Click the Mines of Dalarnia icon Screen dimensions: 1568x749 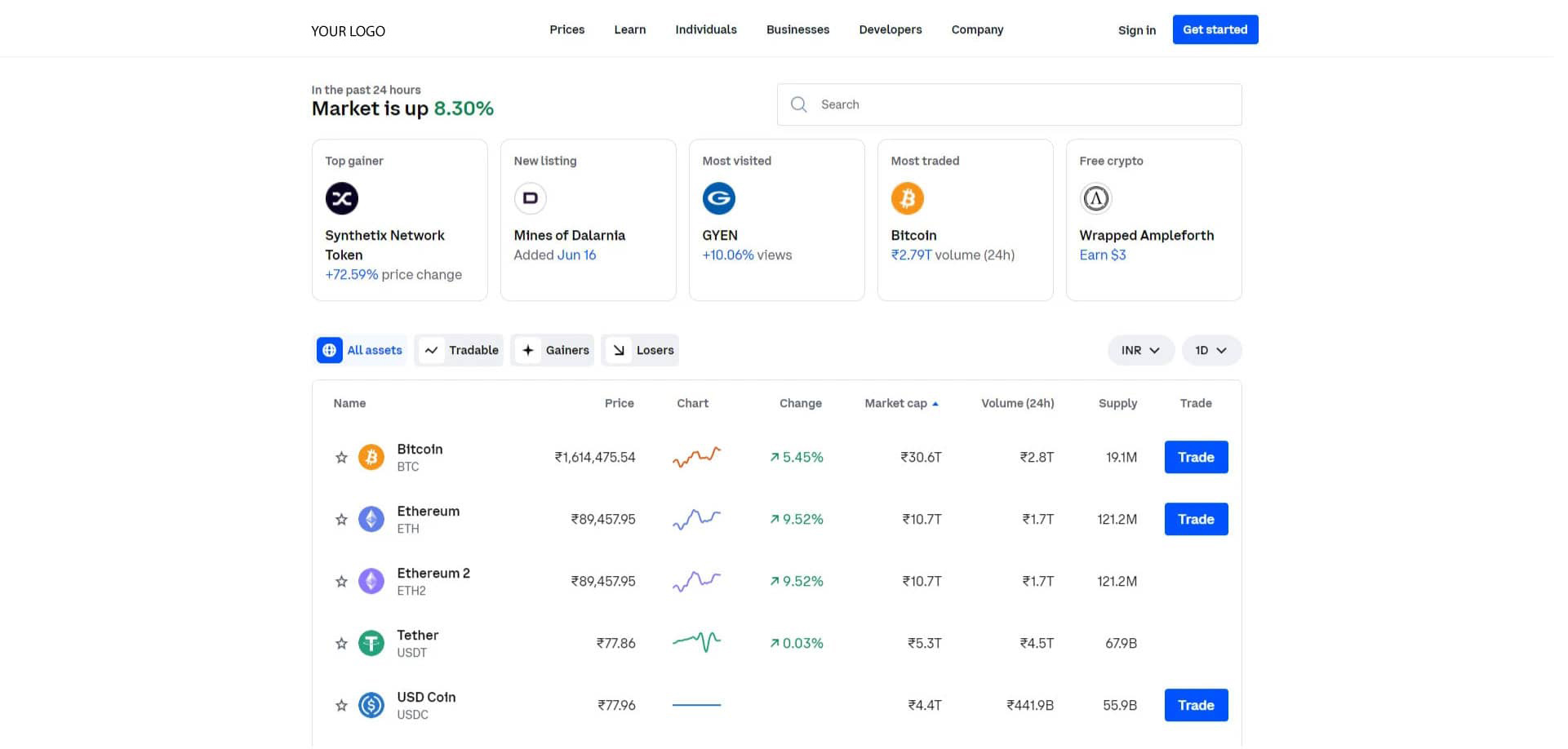pyautogui.click(x=531, y=198)
